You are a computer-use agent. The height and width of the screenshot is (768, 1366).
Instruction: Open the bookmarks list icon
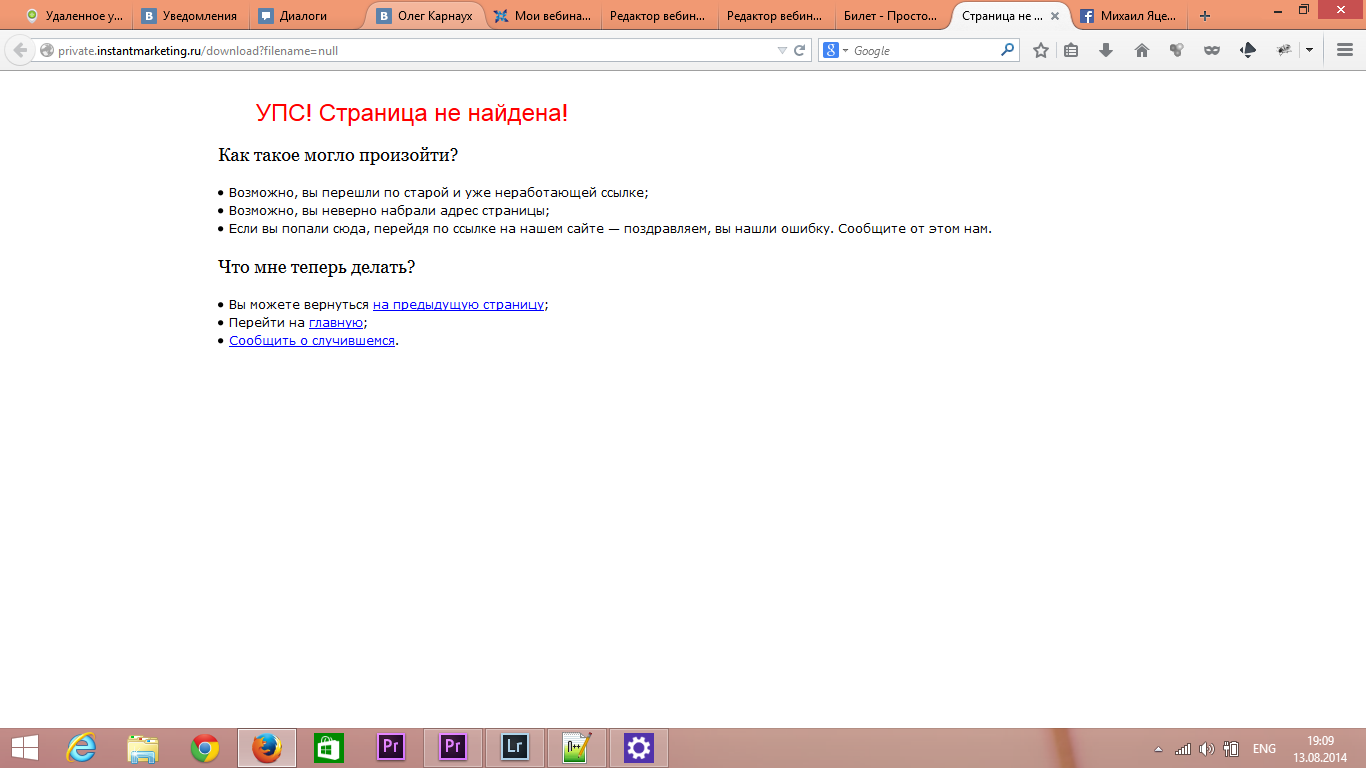pos(1071,50)
